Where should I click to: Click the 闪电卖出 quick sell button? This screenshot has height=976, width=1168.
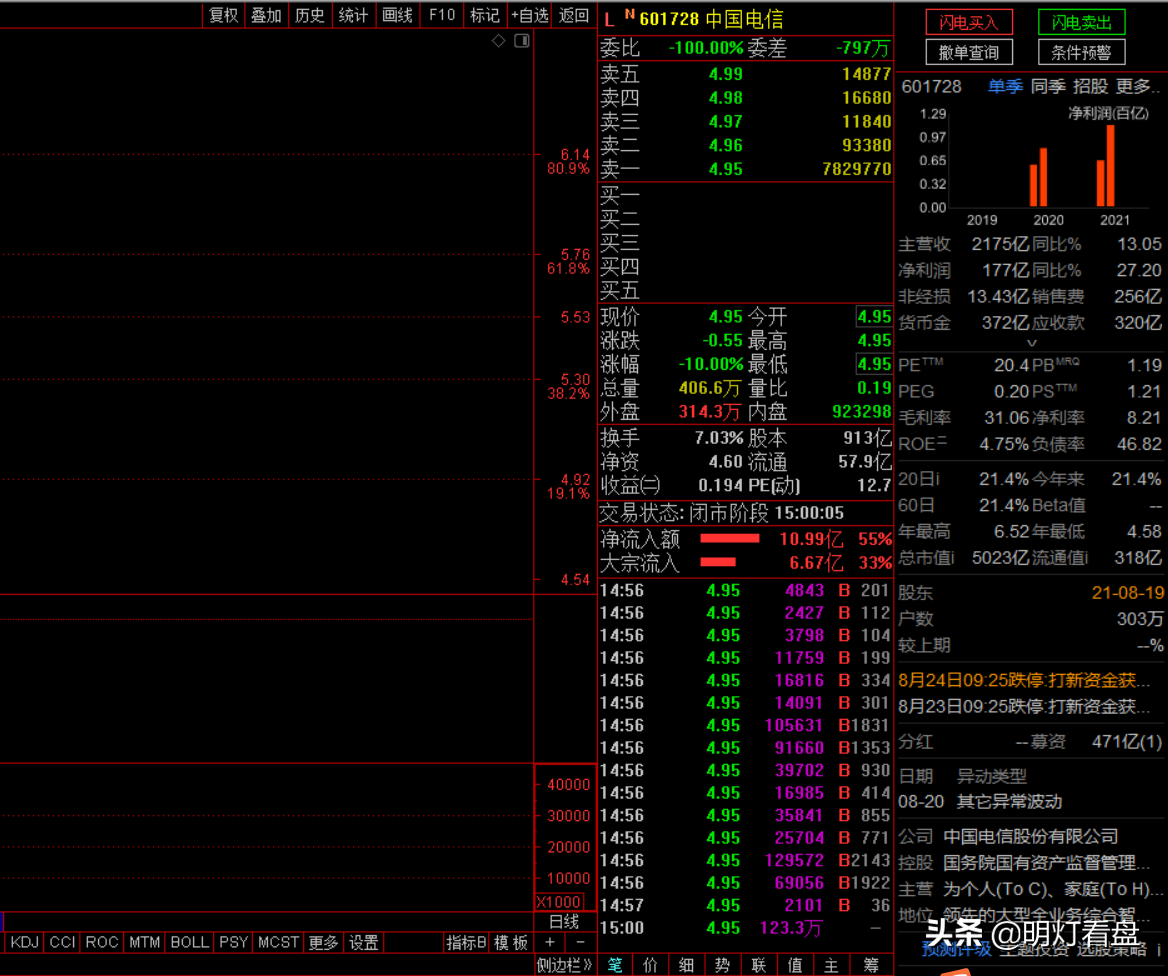pos(1081,22)
